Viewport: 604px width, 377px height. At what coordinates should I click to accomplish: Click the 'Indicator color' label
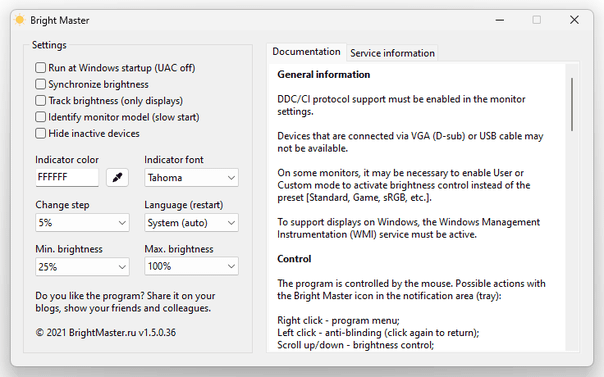67,159
